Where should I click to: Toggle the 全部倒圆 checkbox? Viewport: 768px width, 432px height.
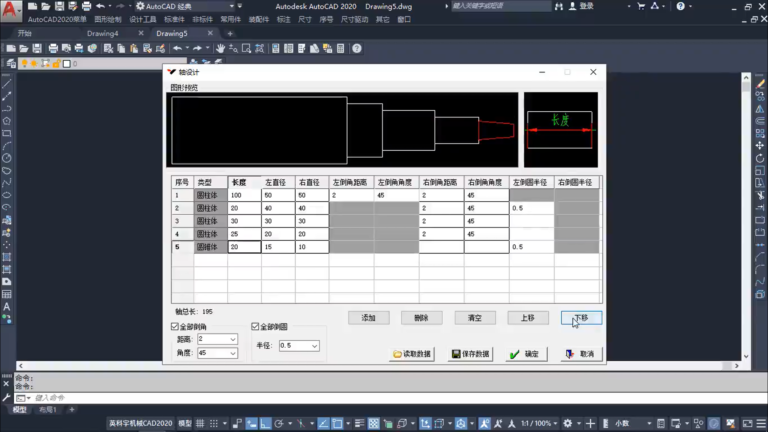pyautogui.click(x=255, y=326)
